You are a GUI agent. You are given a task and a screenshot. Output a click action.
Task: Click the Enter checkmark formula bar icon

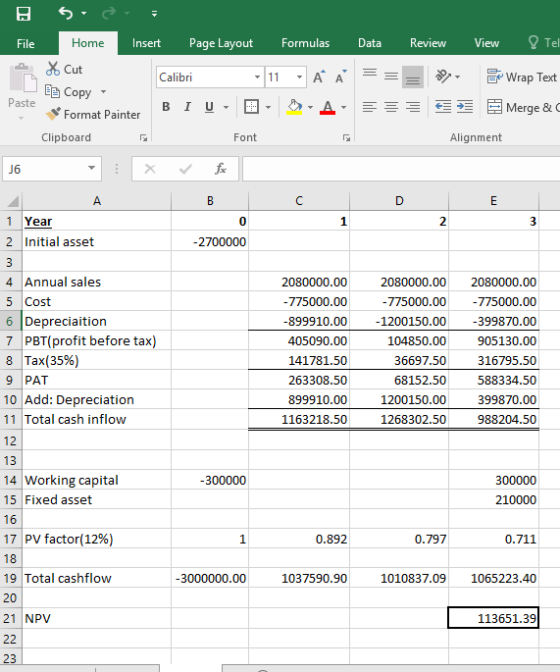[x=186, y=169]
